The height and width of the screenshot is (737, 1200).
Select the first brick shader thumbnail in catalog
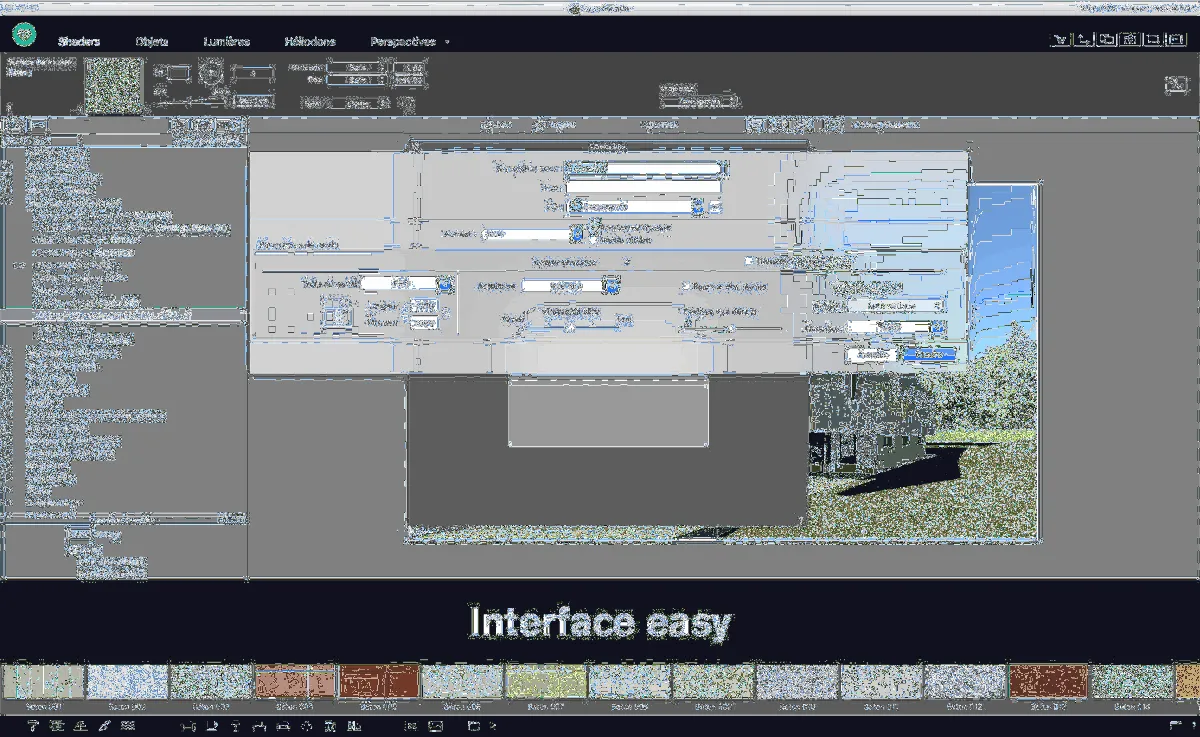pyautogui.click(x=295, y=681)
